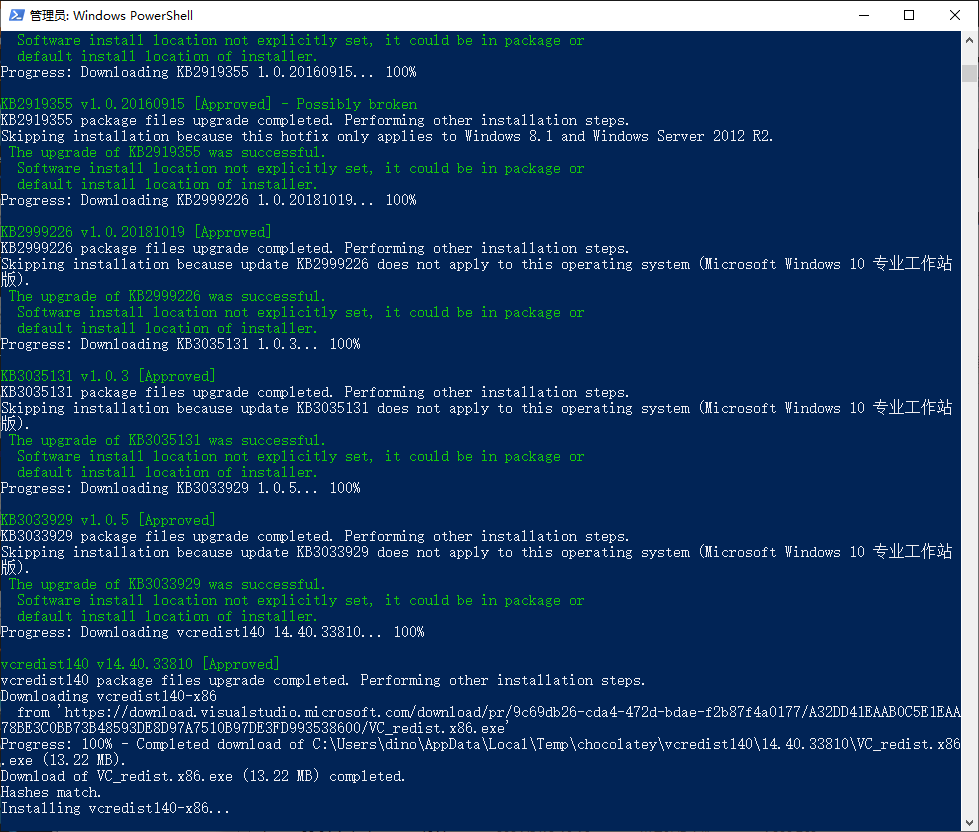Click 'Installing vcredist140-x86...' line

tap(116, 808)
